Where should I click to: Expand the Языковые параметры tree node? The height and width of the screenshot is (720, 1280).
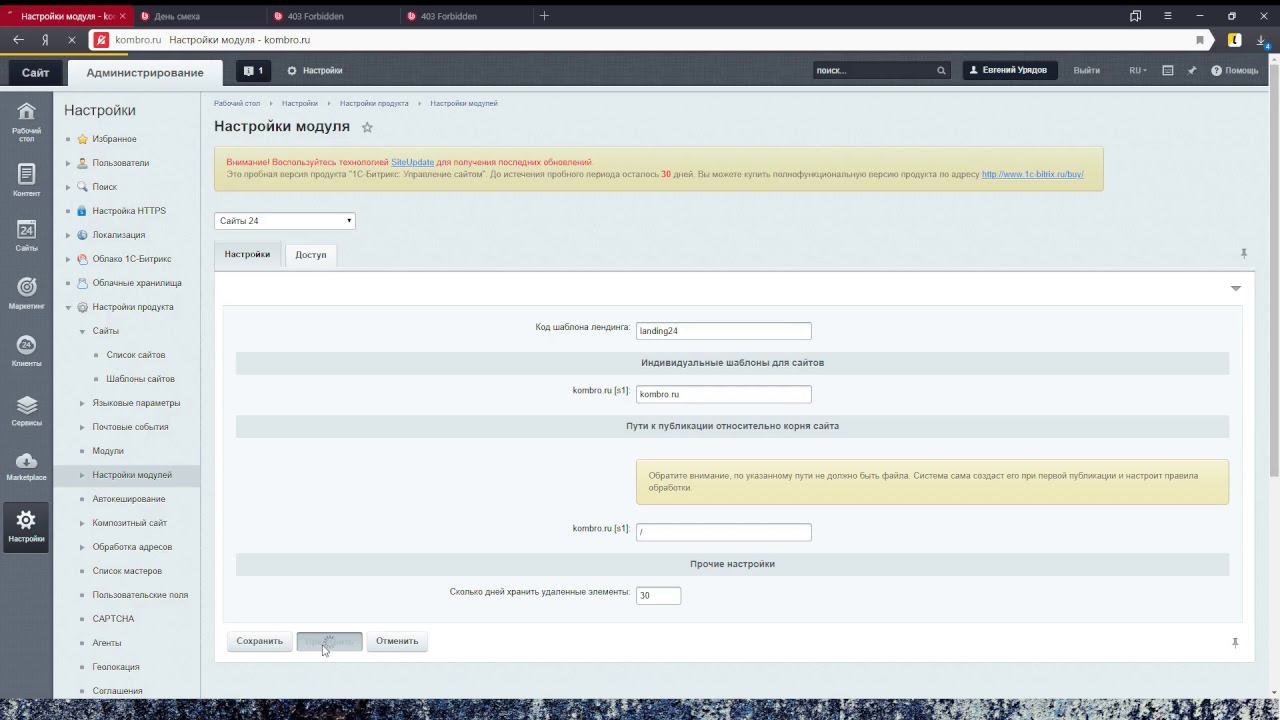(82, 403)
